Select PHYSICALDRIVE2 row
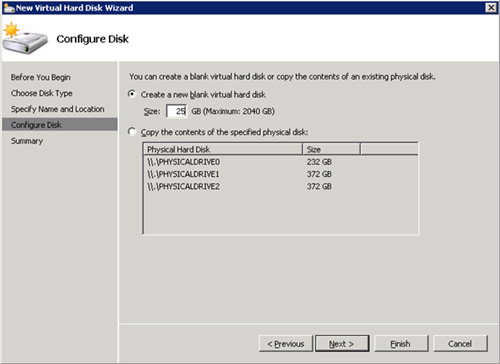Viewport: 500px width, 364px height. tap(280, 187)
